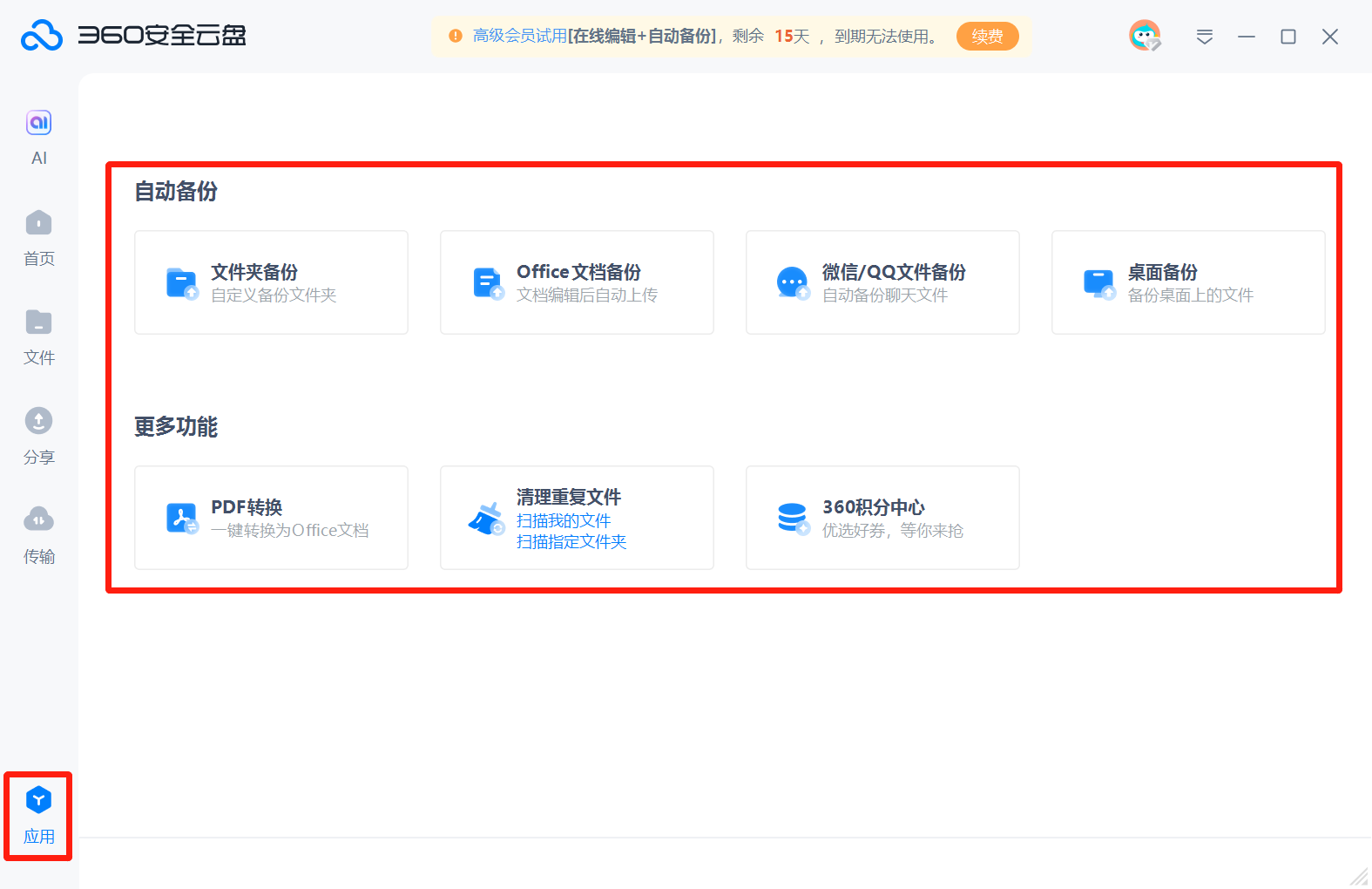
Task: Open the 传输 transfer section
Action: pyautogui.click(x=39, y=535)
